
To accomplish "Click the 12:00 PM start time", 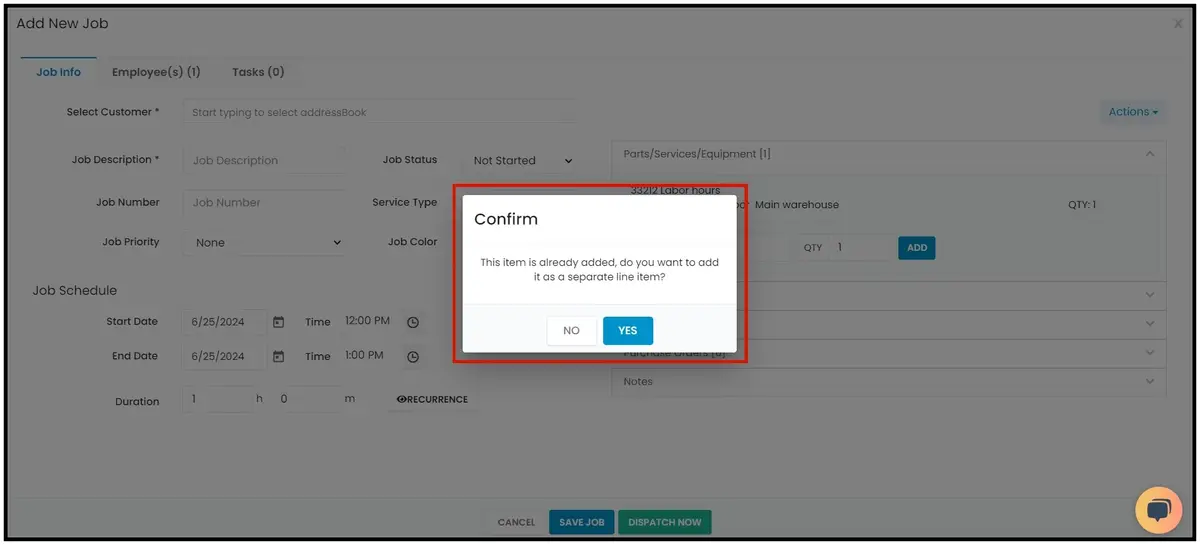I will point(367,321).
